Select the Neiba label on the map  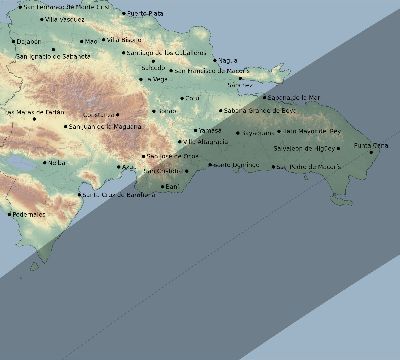coord(57,163)
